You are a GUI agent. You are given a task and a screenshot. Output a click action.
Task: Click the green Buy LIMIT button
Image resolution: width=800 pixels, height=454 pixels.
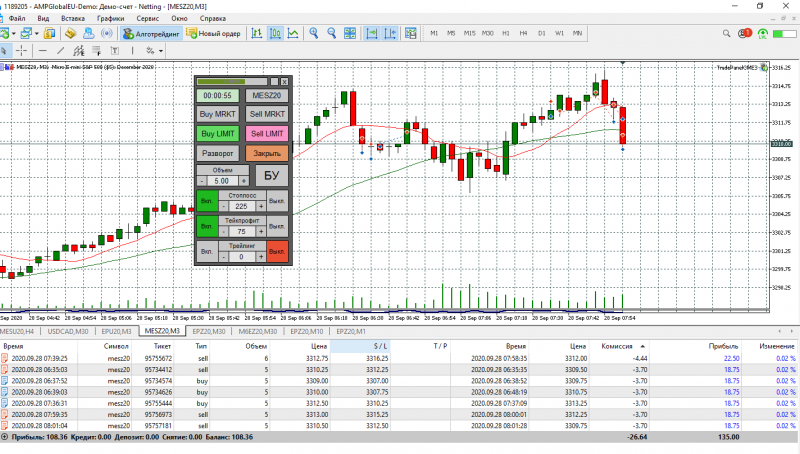(217, 134)
